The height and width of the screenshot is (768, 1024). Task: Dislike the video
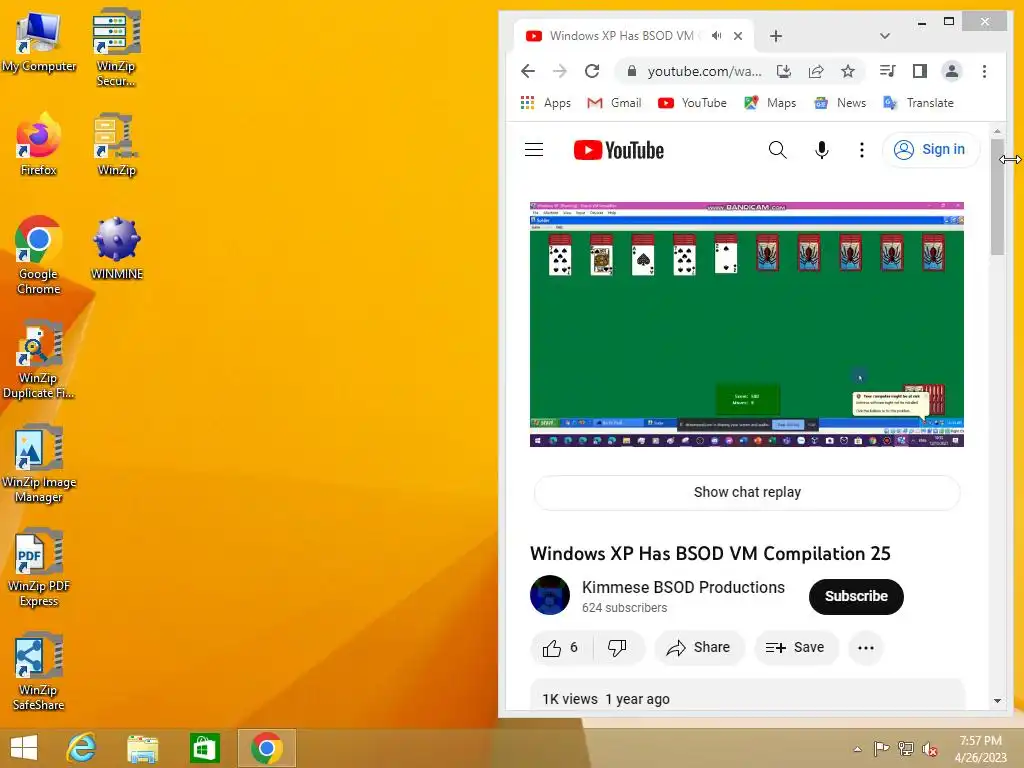618,648
